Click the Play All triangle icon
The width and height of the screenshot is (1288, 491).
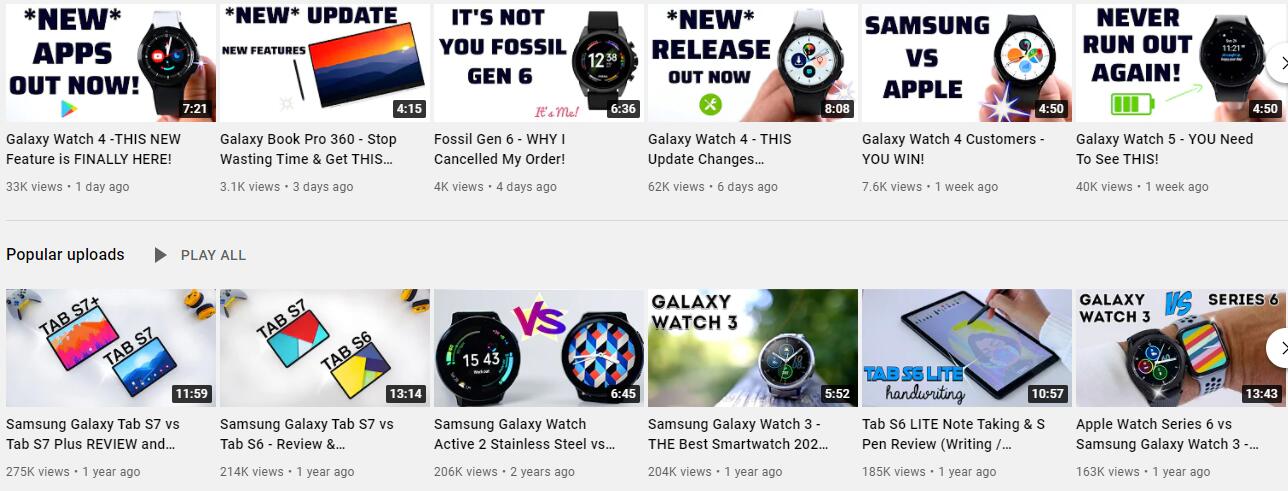tap(160, 255)
